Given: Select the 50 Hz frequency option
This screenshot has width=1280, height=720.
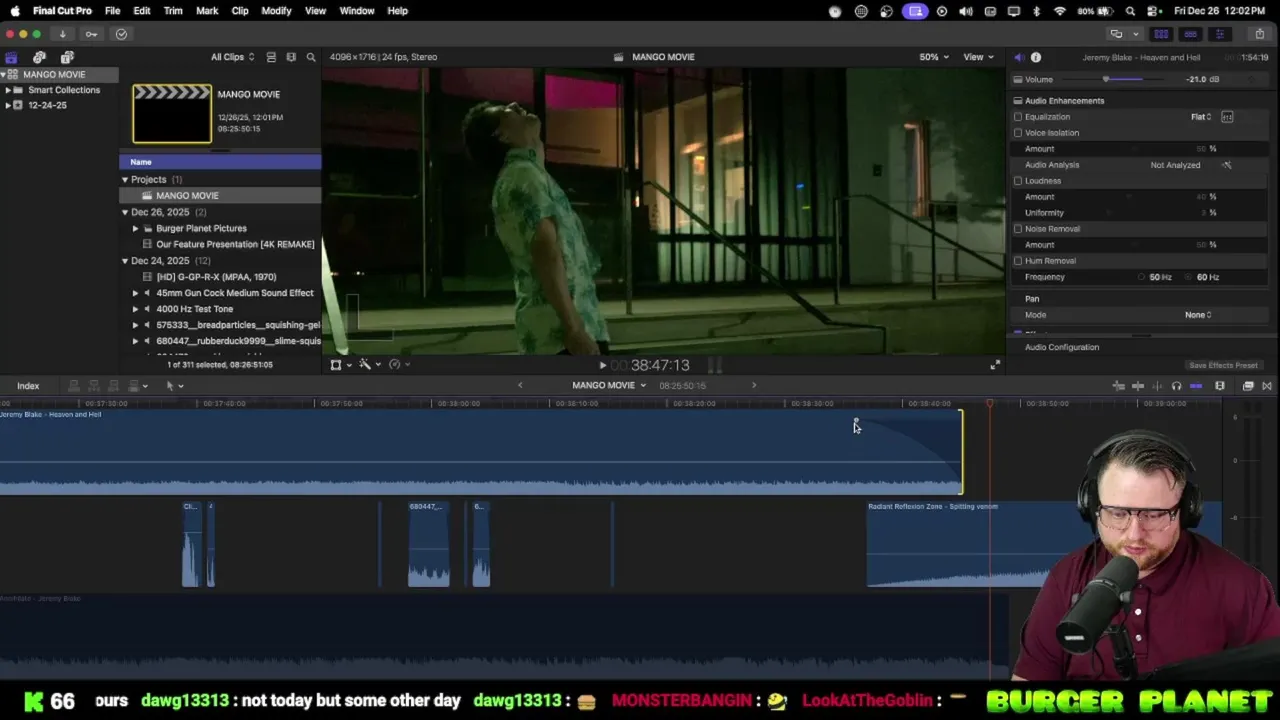Looking at the screenshot, I should [x=1156, y=277].
